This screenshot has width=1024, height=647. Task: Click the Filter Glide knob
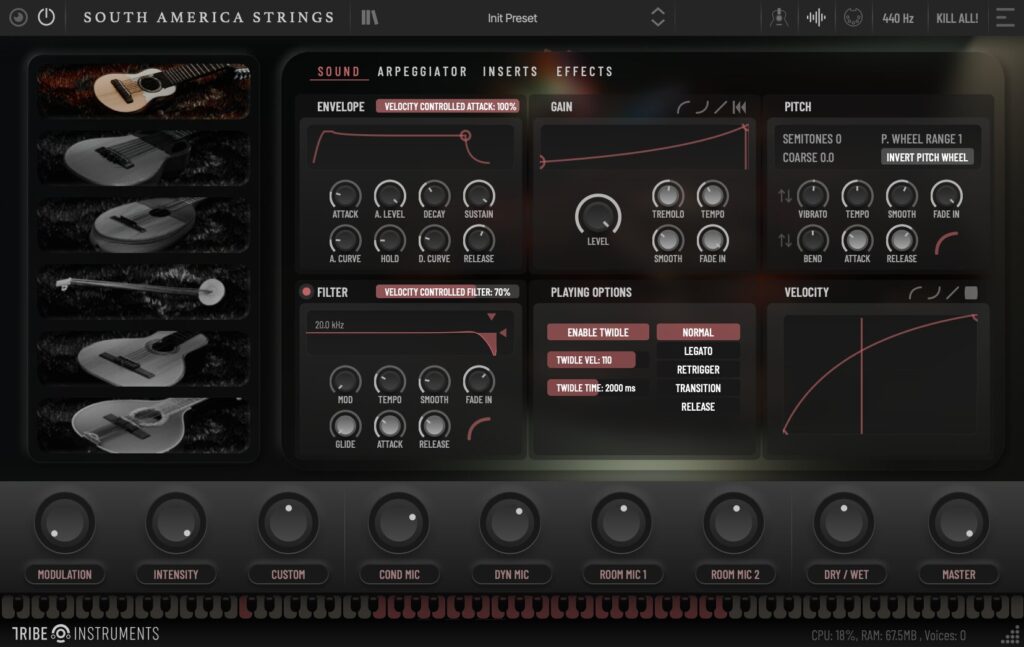tap(345, 426)
